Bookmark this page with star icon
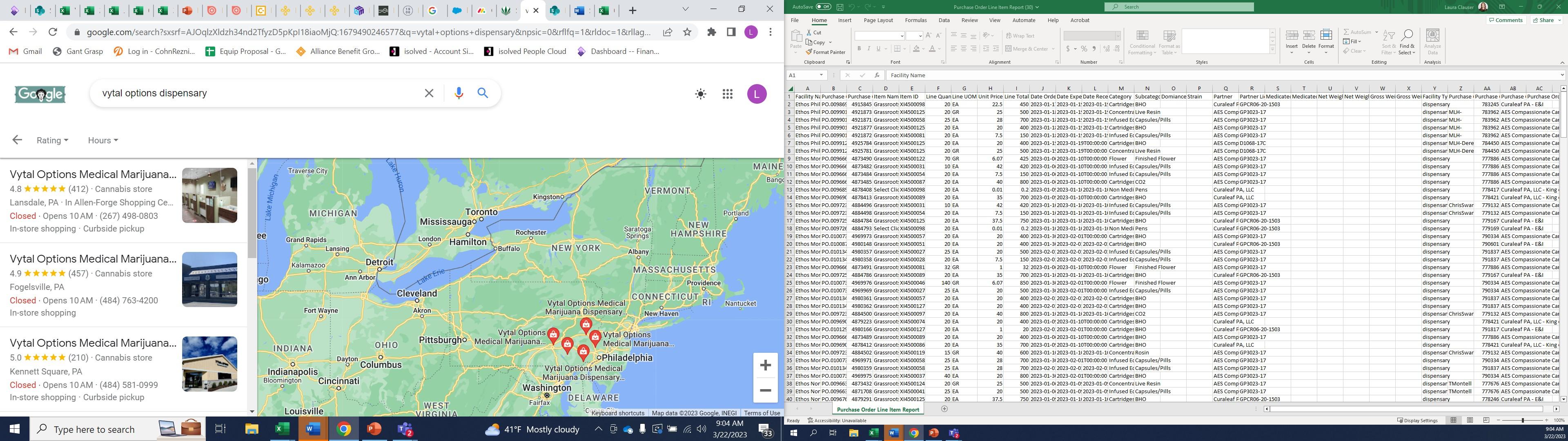 click(687, 32)
